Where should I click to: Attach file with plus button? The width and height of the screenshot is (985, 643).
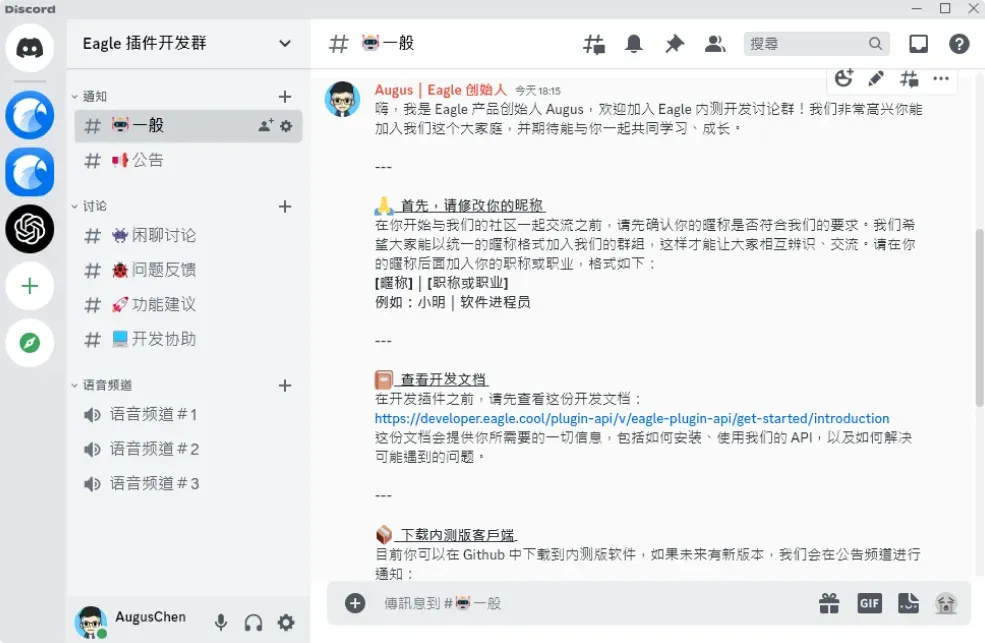355,603
